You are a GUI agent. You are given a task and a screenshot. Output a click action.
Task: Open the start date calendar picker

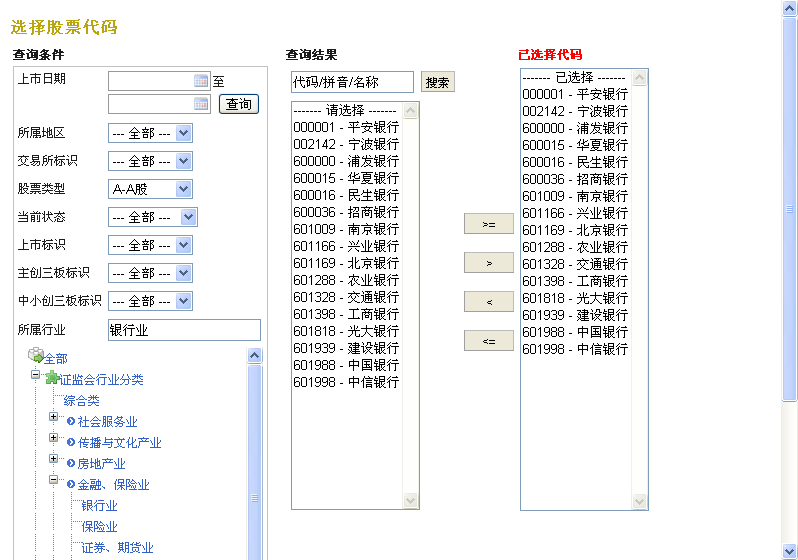click(x=201, y=80)
